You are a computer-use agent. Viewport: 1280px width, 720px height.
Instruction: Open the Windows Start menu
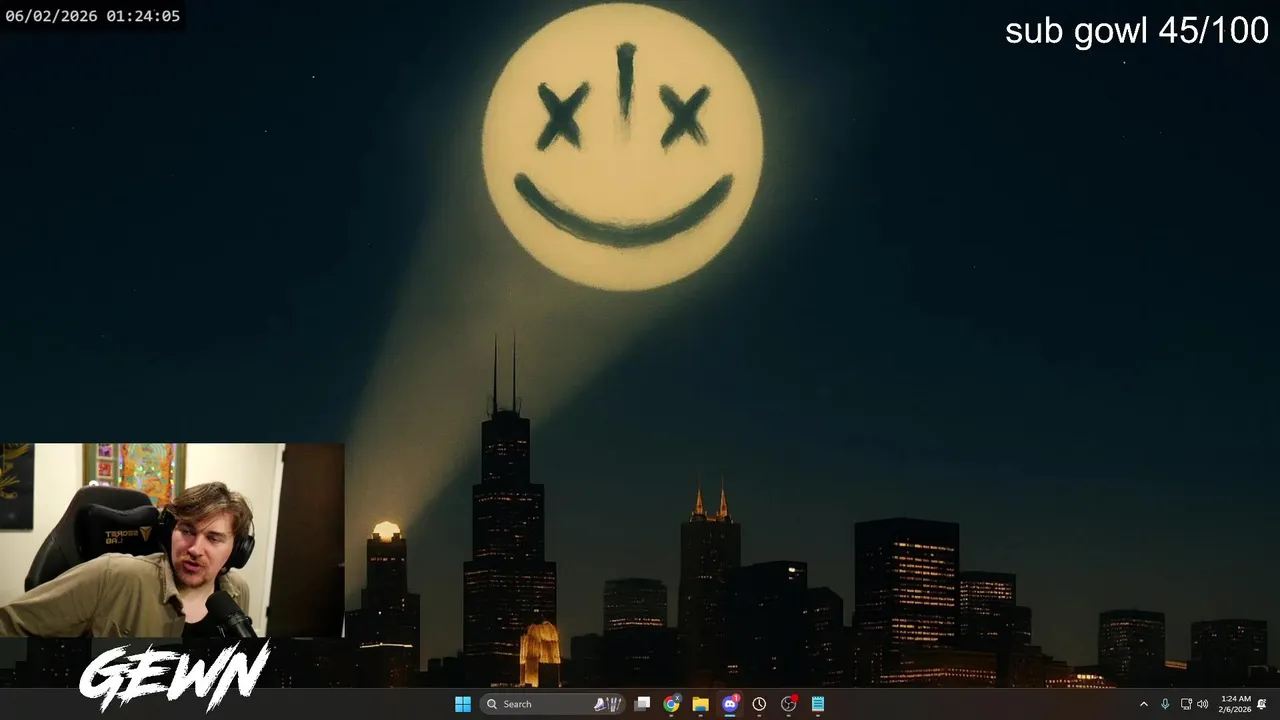pyautogui.click(x=463, y=704)
